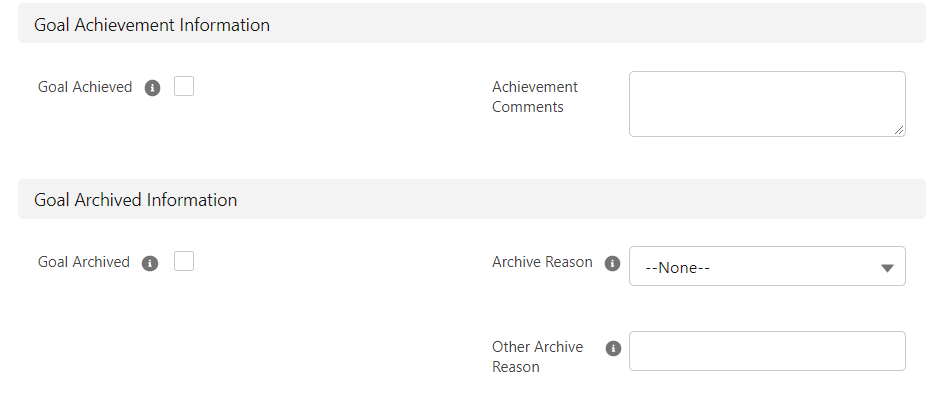Show help icon for Other Archive Reason
The image size is (944, 393).
613,348
